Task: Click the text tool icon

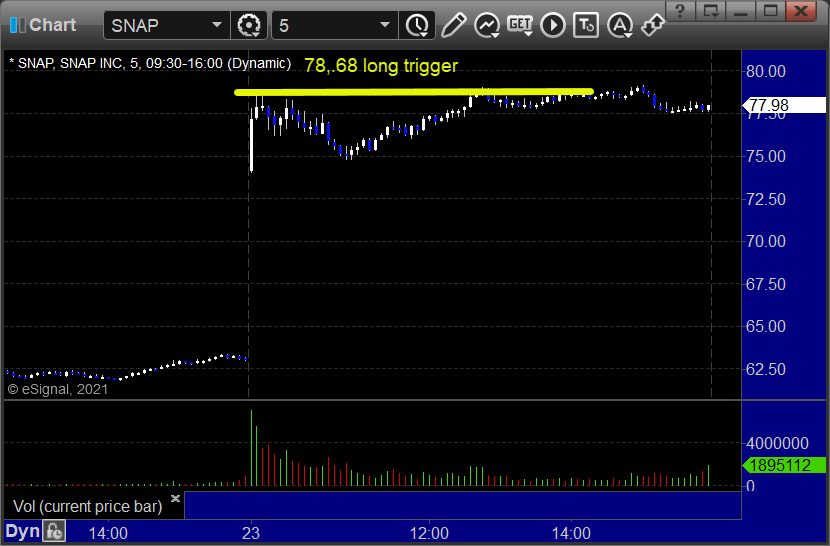Action: (586, 25)
